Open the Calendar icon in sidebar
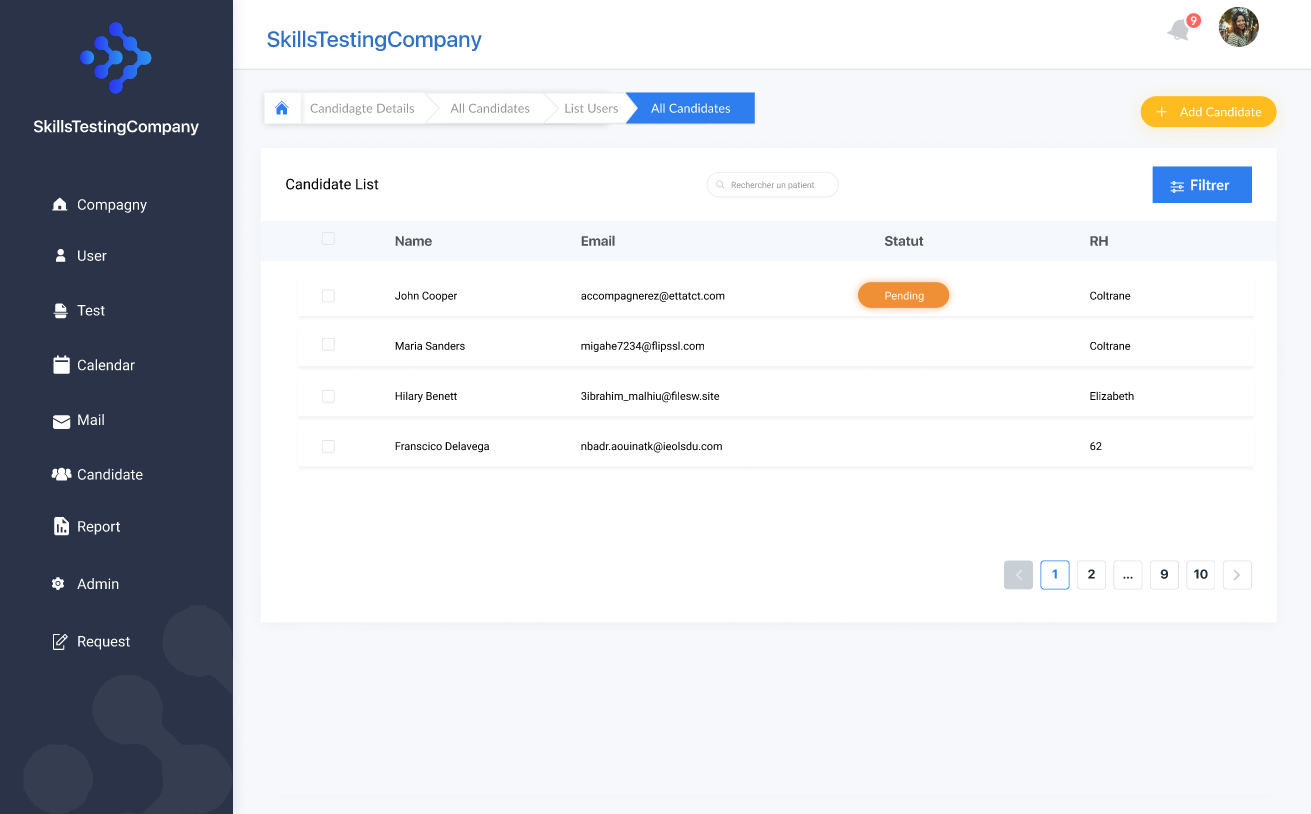The height and width of the screenshot is (814, 1311). (61, 365)
